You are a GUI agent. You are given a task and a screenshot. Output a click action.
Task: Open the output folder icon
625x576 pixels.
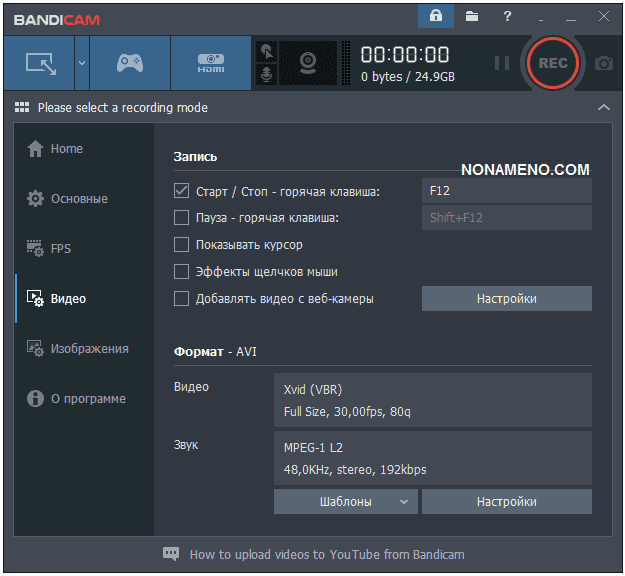point(471,16)
